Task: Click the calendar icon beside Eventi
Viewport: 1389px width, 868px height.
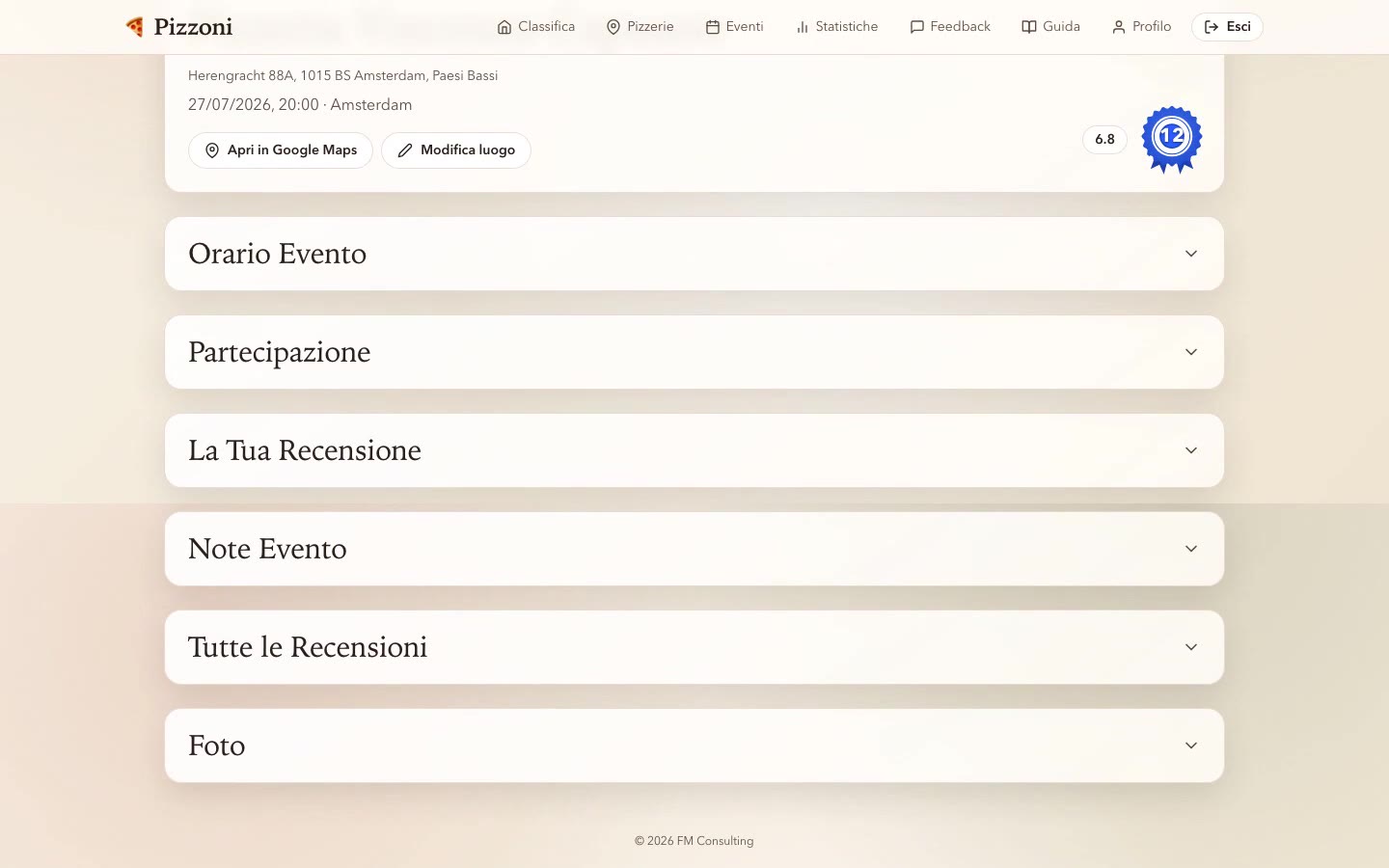Action: pos(713,27)
